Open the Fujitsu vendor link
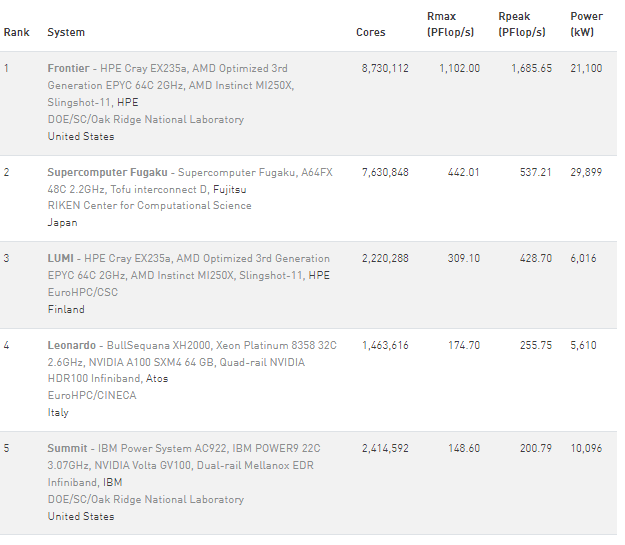 (x=231, y=189)
